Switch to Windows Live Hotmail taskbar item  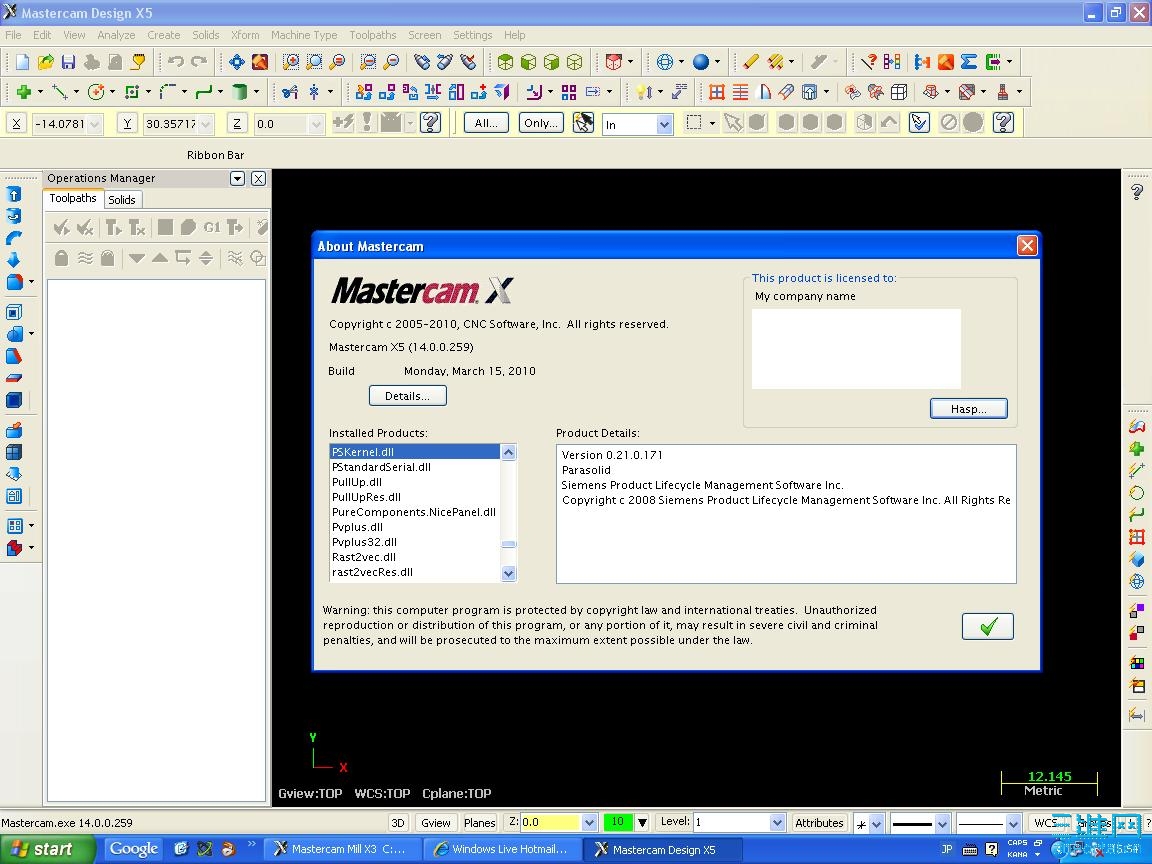click(502, 849)
